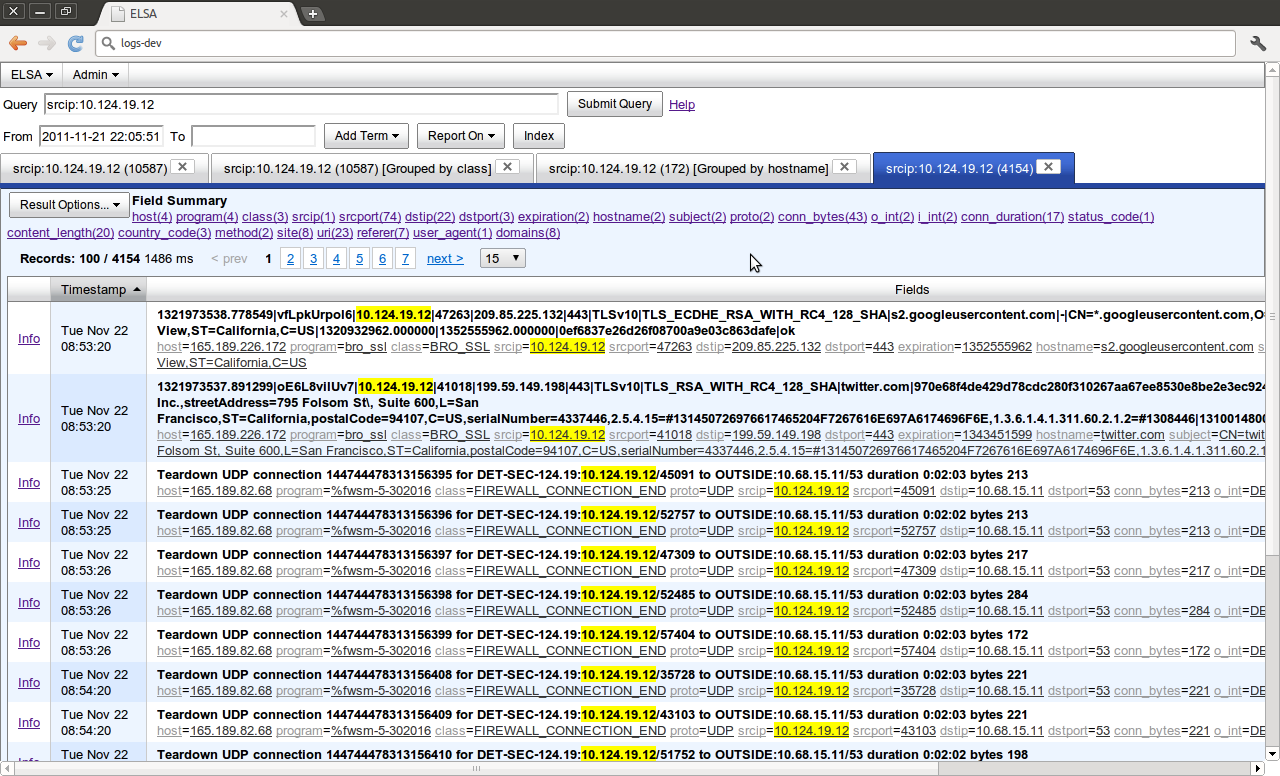This screenshot has width=1280, height=776.
Task: Jump to results page 7
Action: coord(405,258)
